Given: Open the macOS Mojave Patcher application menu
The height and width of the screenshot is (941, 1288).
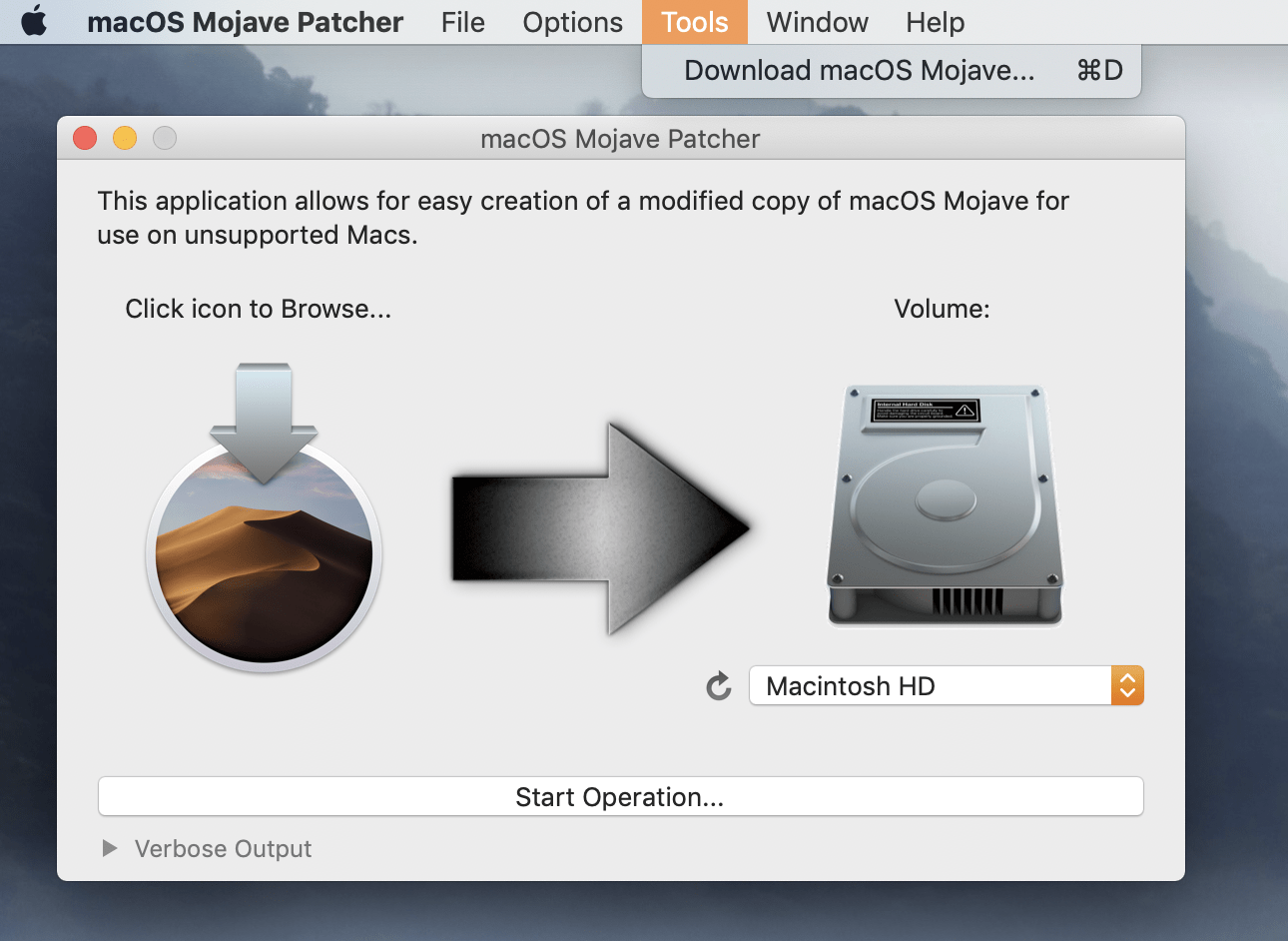Looking at the screenshot, I should pos(245,22).
